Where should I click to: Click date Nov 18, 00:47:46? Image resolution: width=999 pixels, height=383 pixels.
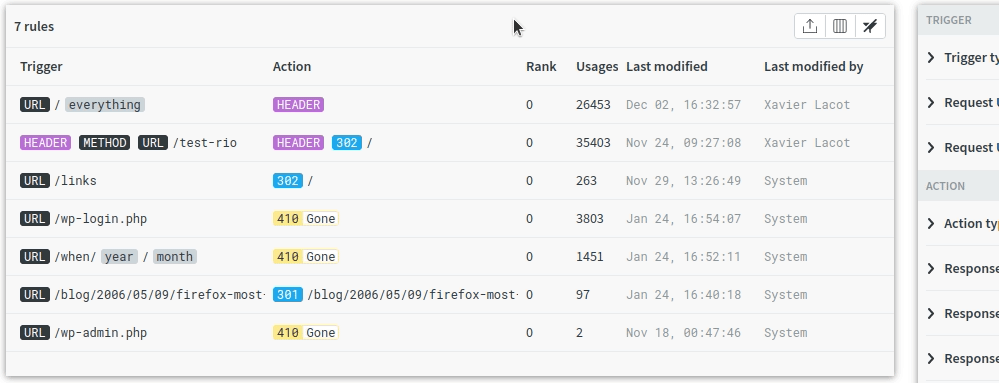(684, 333)
